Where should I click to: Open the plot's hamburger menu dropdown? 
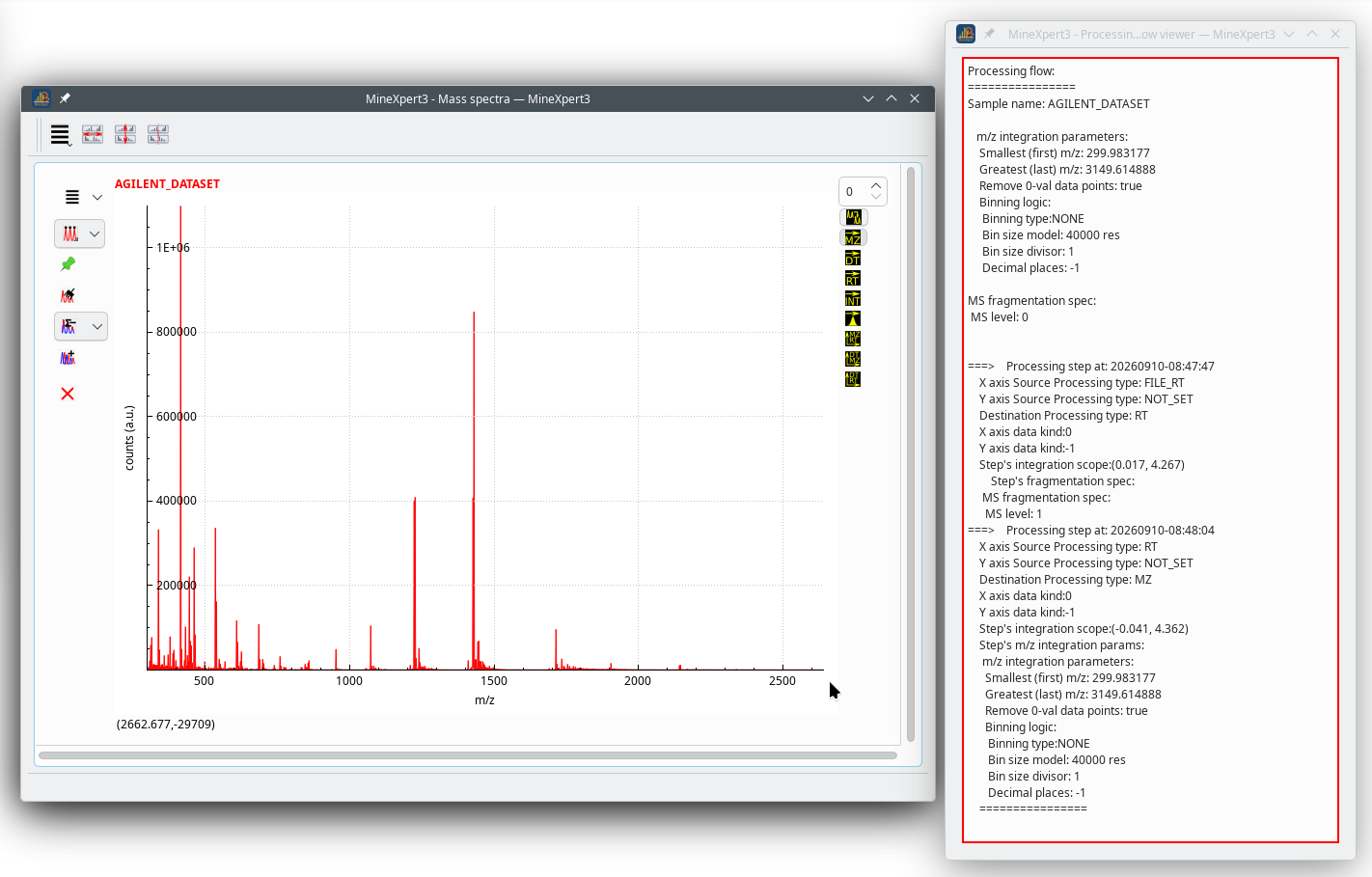[x=83, y=197]
